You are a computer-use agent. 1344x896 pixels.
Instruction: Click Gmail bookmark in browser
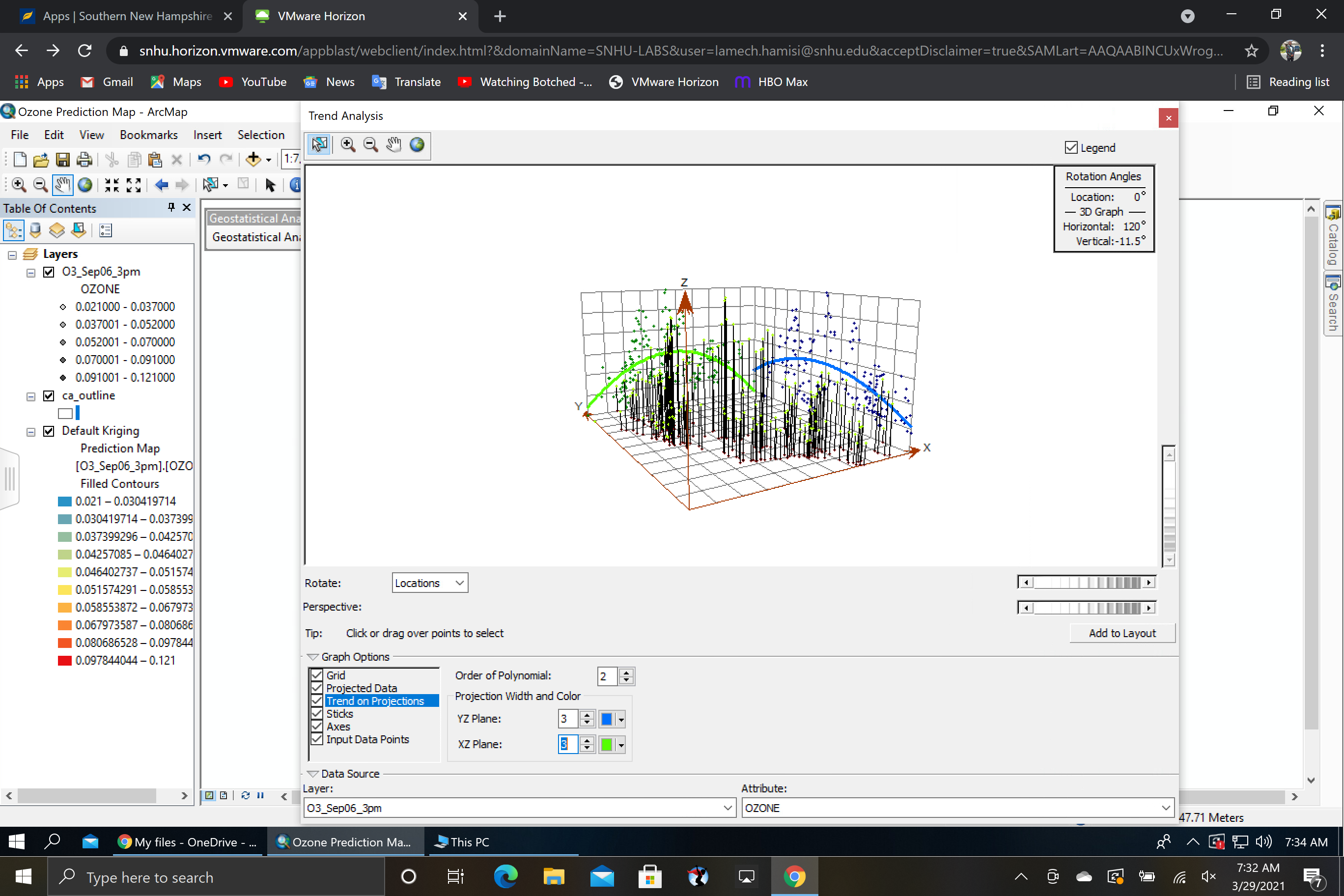pyautogui.click(x=107, y=82)
